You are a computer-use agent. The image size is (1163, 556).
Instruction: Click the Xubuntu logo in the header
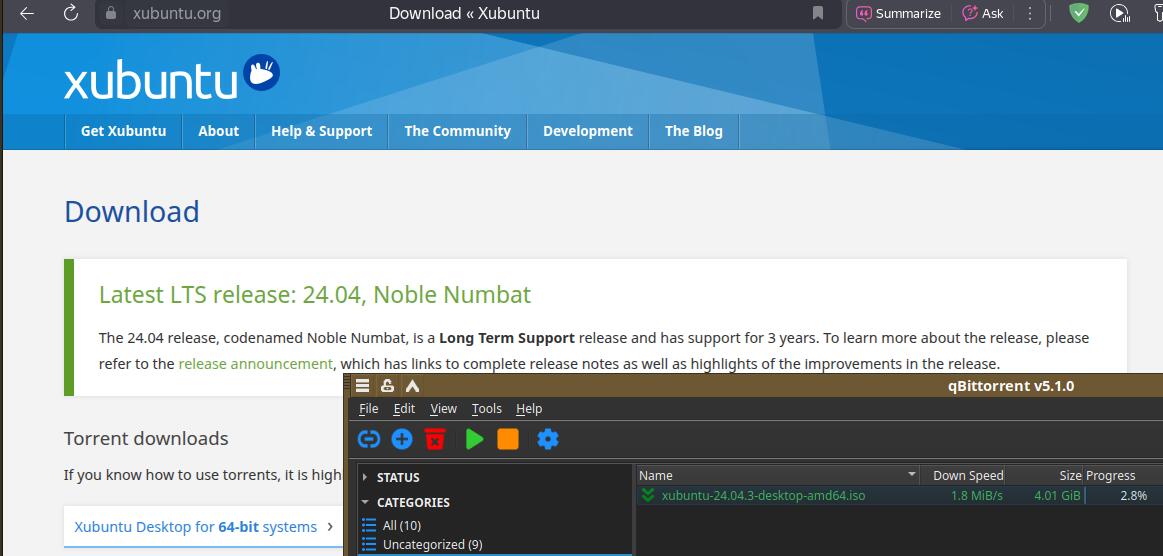[172, 77]
